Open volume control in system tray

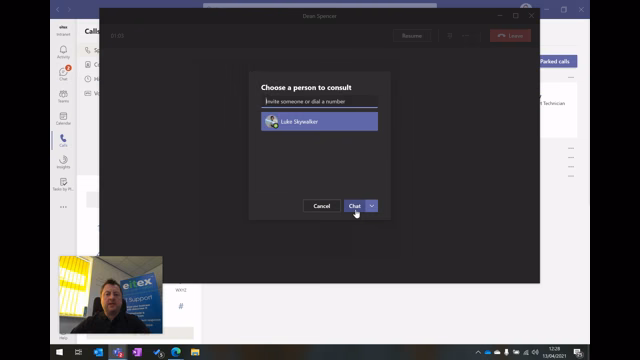tap(535, 352)
